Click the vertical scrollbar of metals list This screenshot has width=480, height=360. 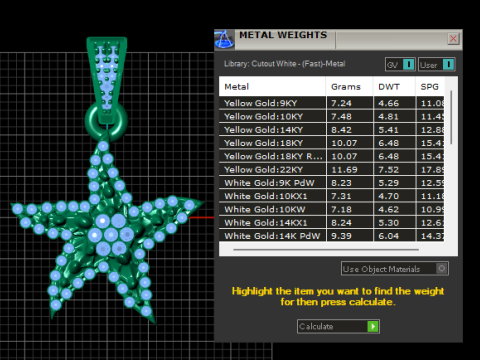[x=451, y=117]
